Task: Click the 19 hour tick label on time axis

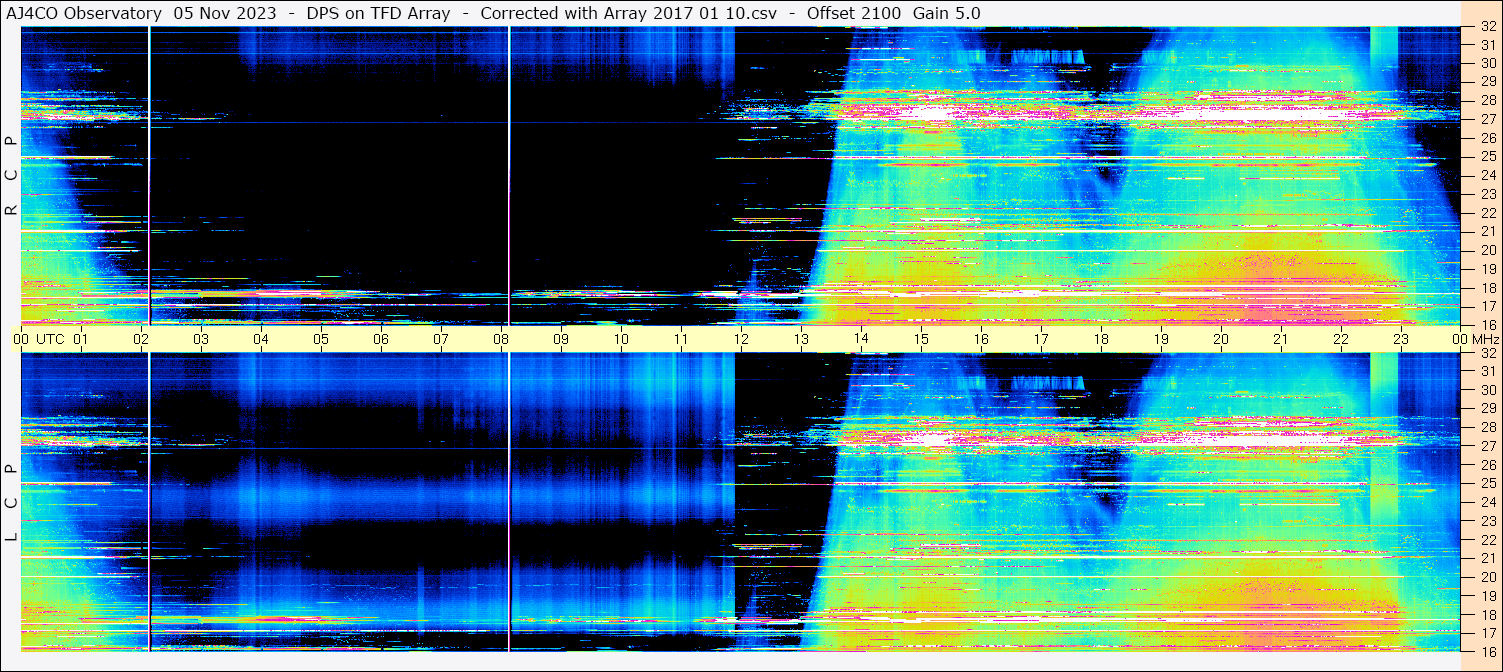Action: coord(1161,339)
